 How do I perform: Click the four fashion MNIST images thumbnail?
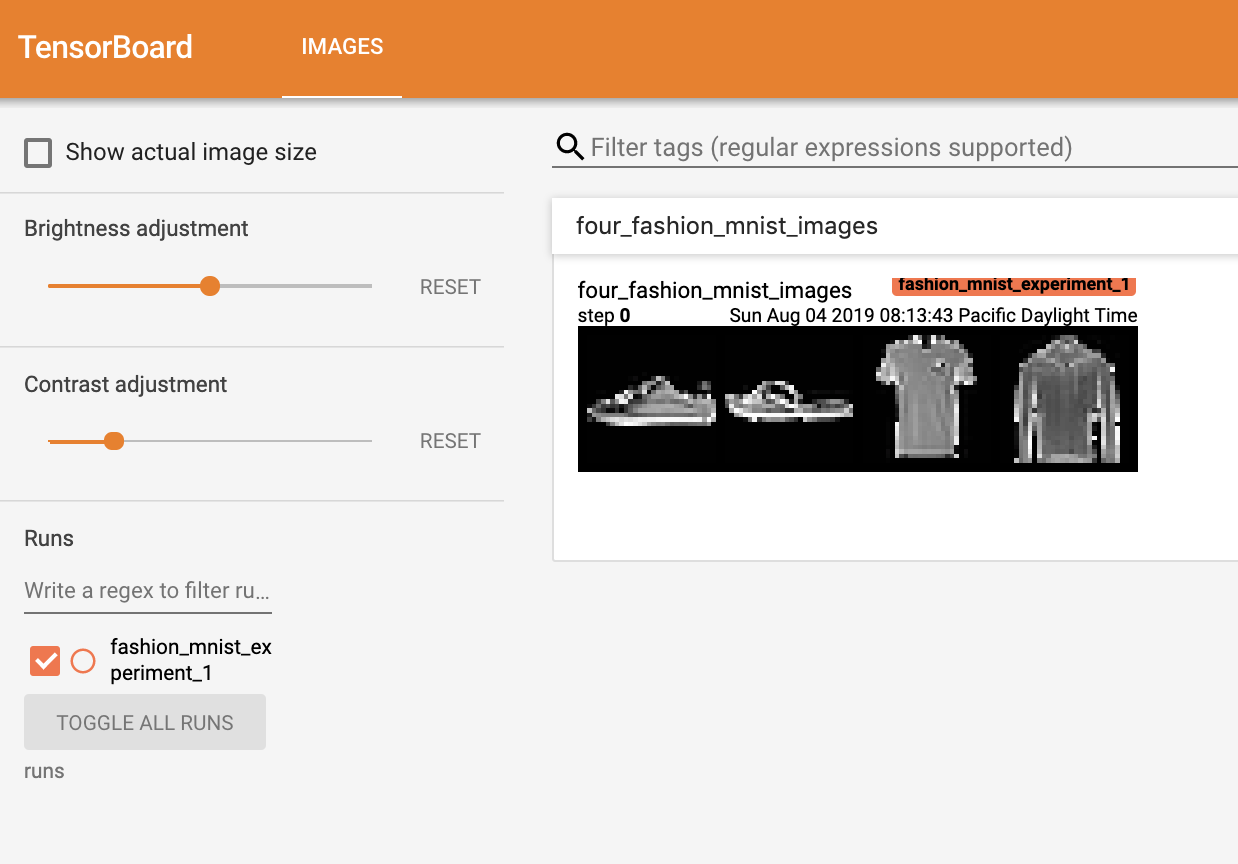(858, 398)
